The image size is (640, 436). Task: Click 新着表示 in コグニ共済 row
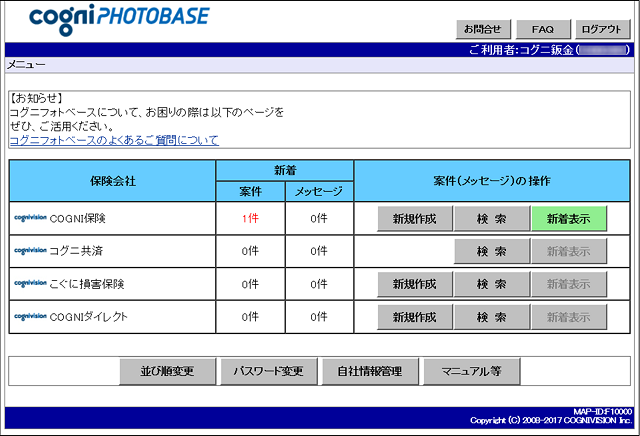pos(569,251)
